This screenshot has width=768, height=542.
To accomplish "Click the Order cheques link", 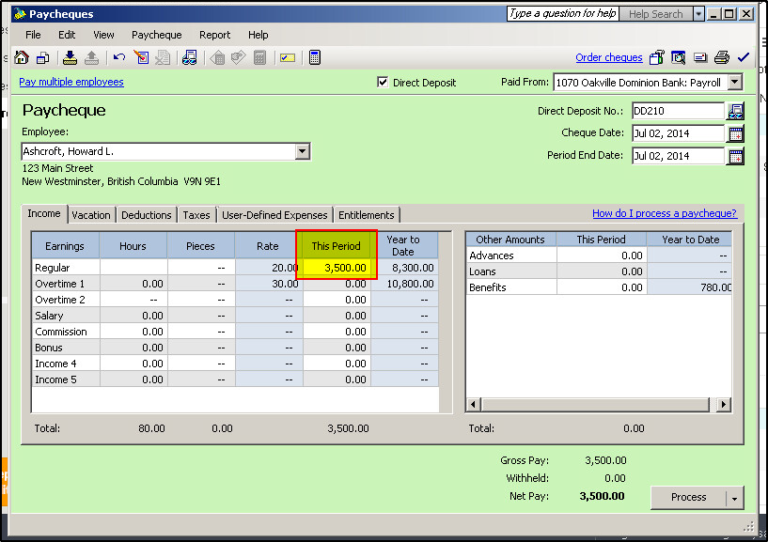I will [x=609, y=57].
